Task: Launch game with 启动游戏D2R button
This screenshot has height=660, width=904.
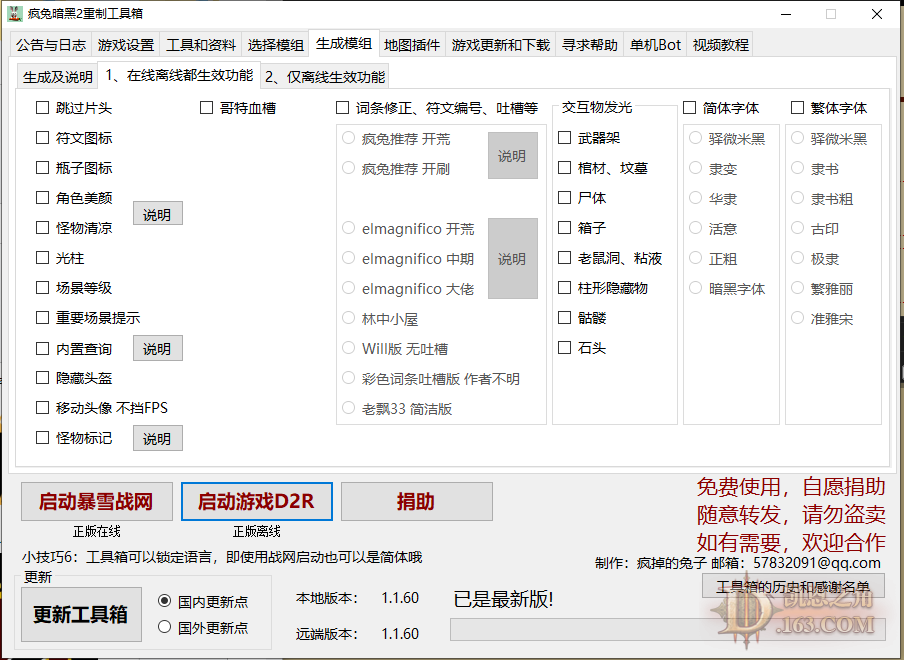Action: (x=257, y=501)
